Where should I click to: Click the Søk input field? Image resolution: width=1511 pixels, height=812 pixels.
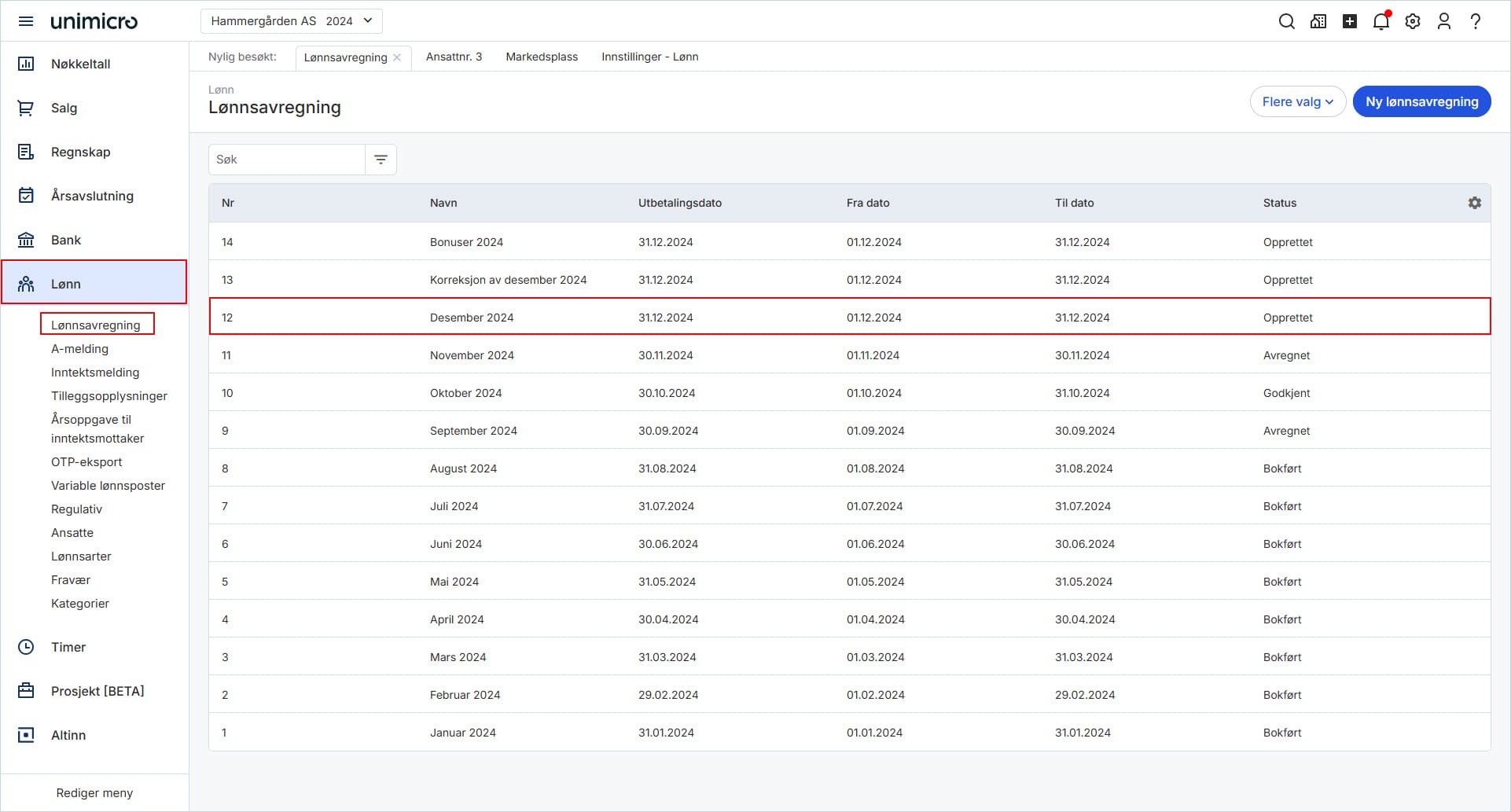pos(286,160)
